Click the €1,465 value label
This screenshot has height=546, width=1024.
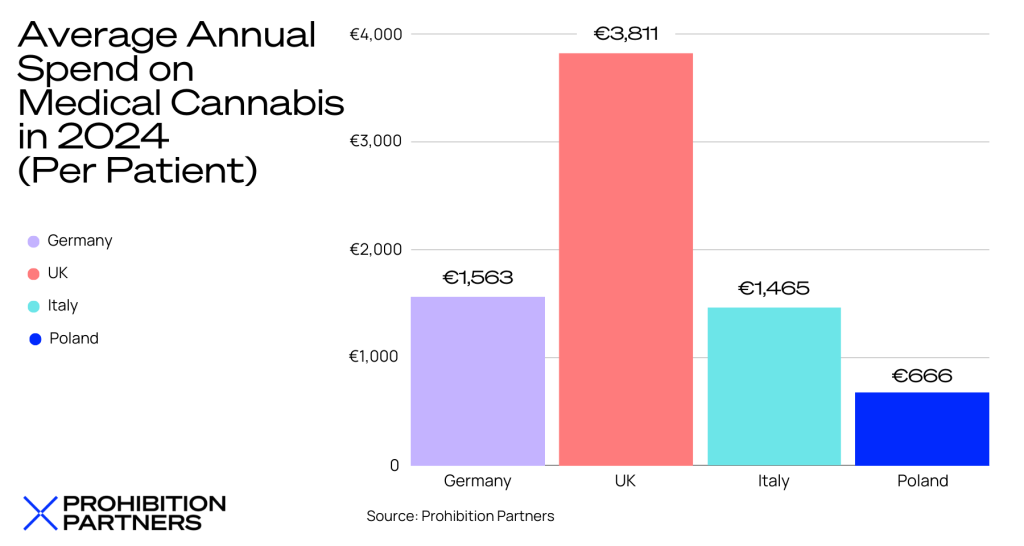pyautogui.click(x=774, y=289)
